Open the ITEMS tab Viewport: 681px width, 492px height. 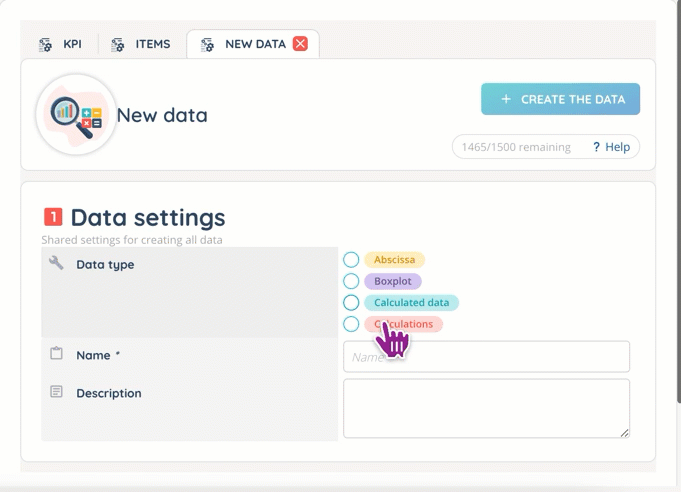click(152, 44)
